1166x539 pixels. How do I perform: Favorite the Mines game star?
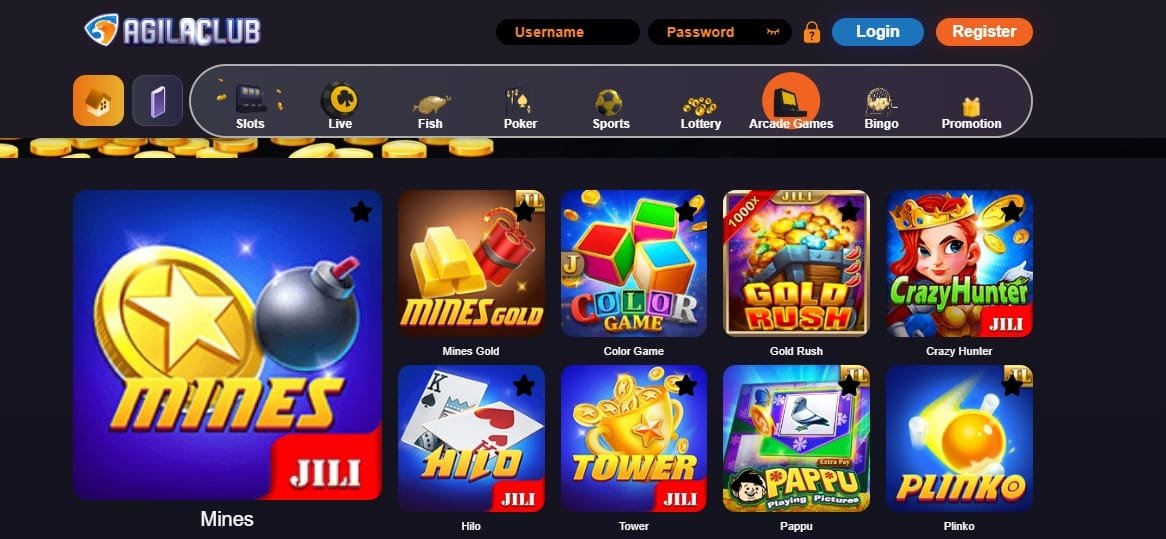point(361,211)
